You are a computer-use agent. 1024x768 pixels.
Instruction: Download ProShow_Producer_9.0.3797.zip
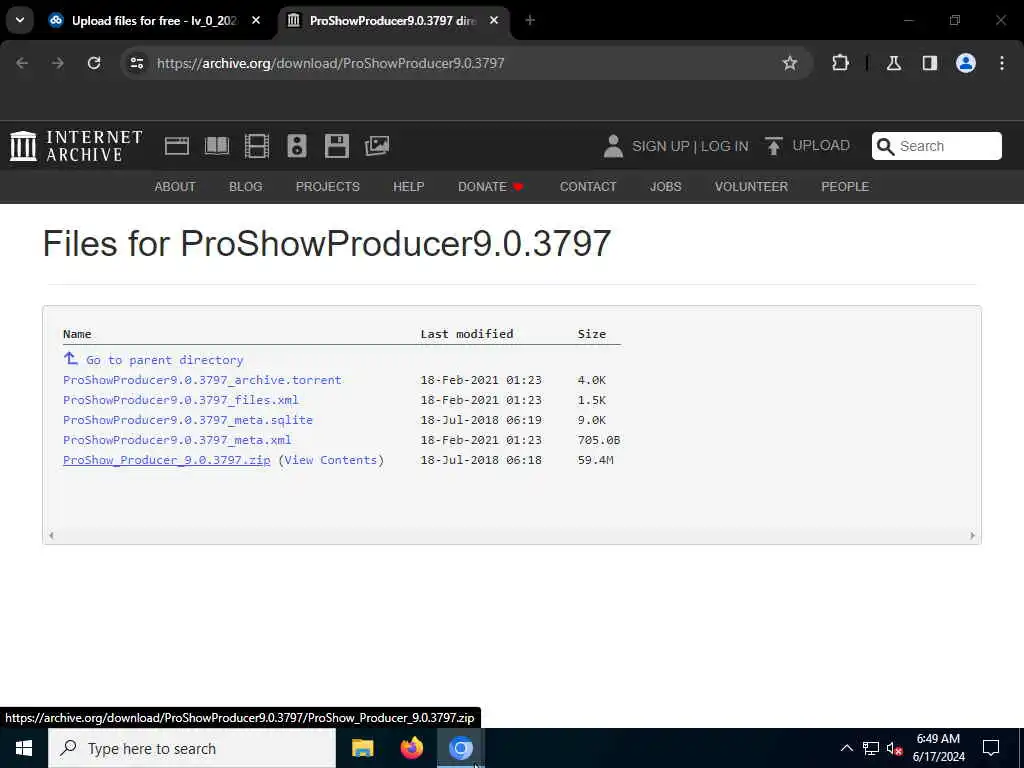pyautogui.click(x=167, y=460)
